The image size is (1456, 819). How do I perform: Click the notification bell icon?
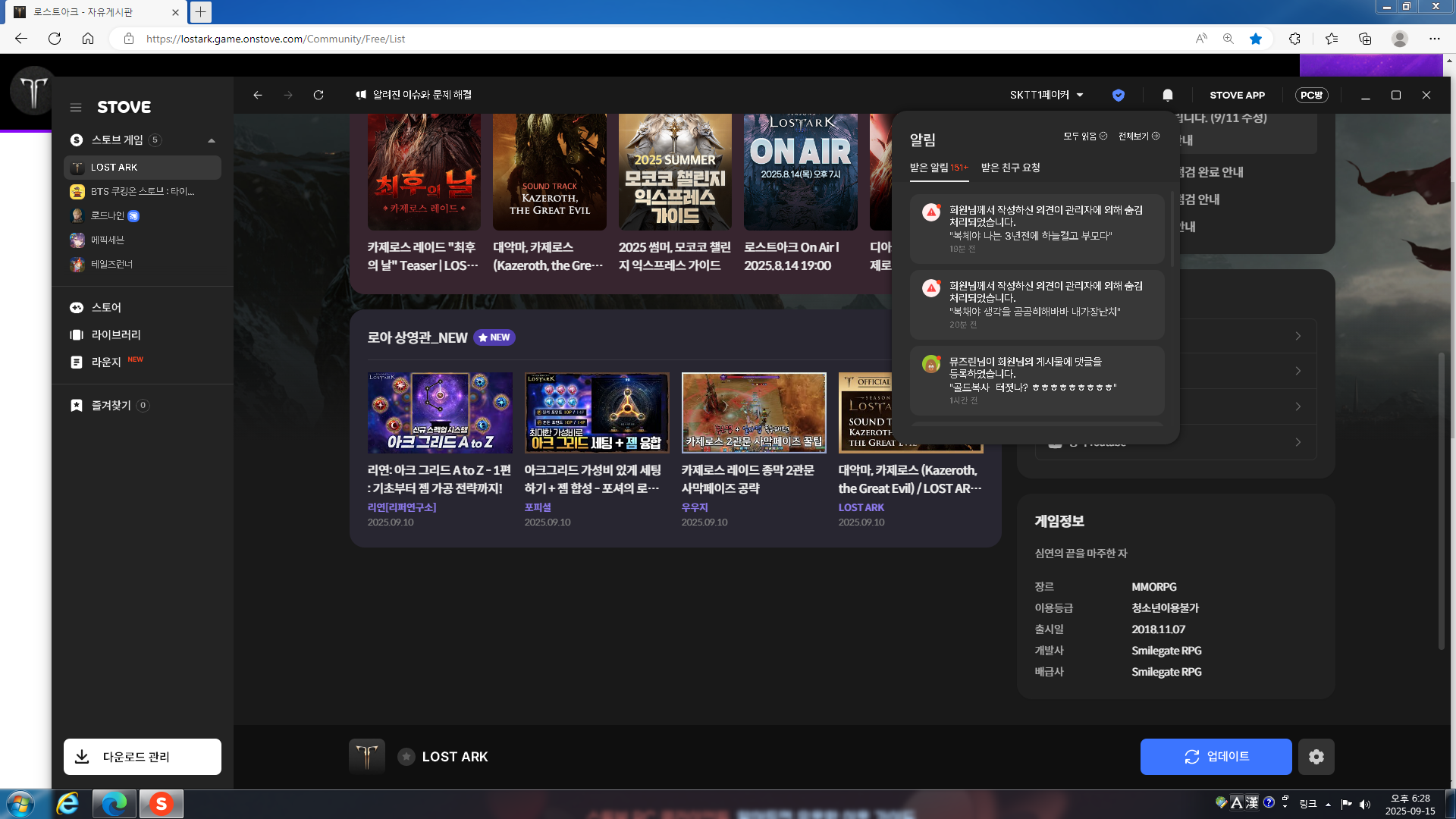1167,95
